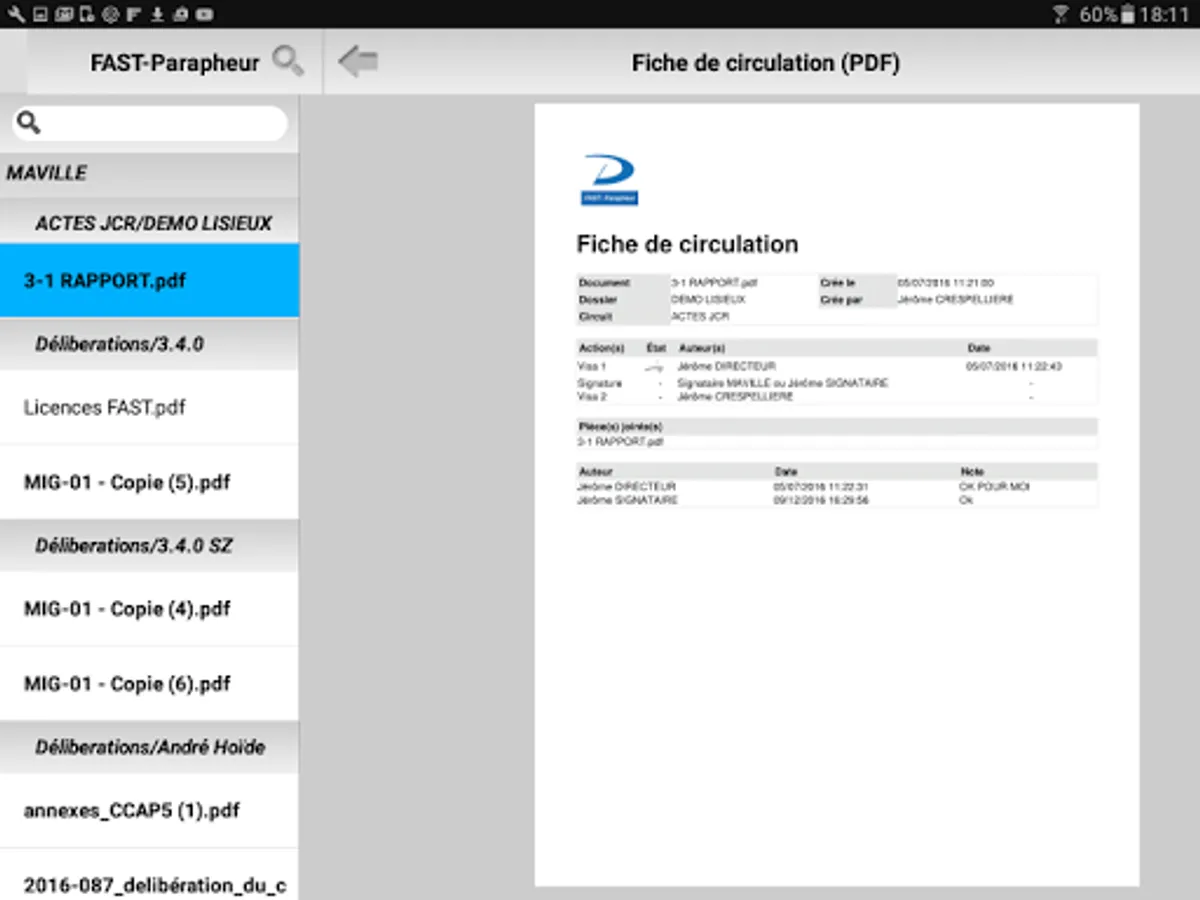Click attached file 3-1 RAPPORT.pdf under Pièces jointes
Screen dimensions: 1200x900
tap(620, 441)
